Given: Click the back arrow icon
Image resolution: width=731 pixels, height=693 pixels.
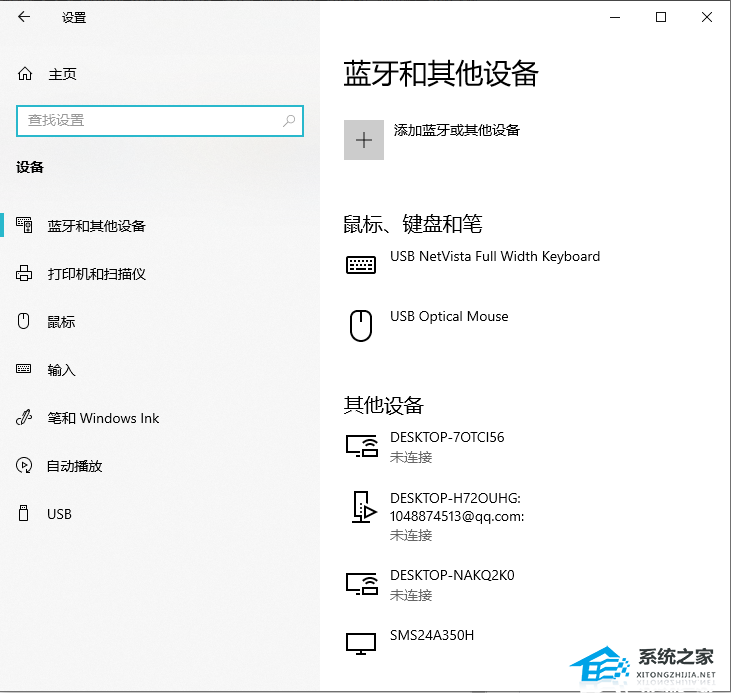Looking at the screenshot, I should click(24, 17).
